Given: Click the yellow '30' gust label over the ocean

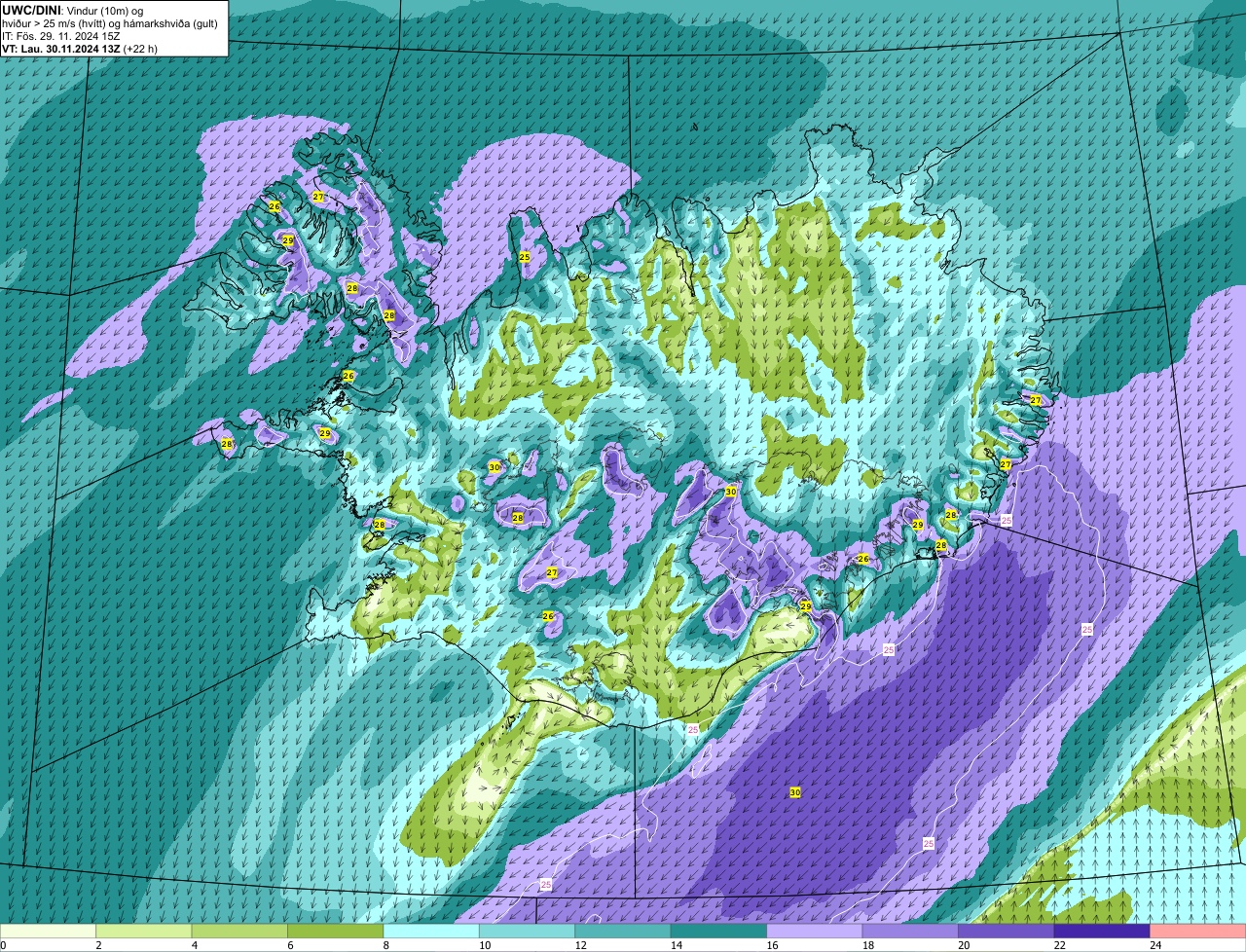Looking at the screenshot, I should click(795, 792).
